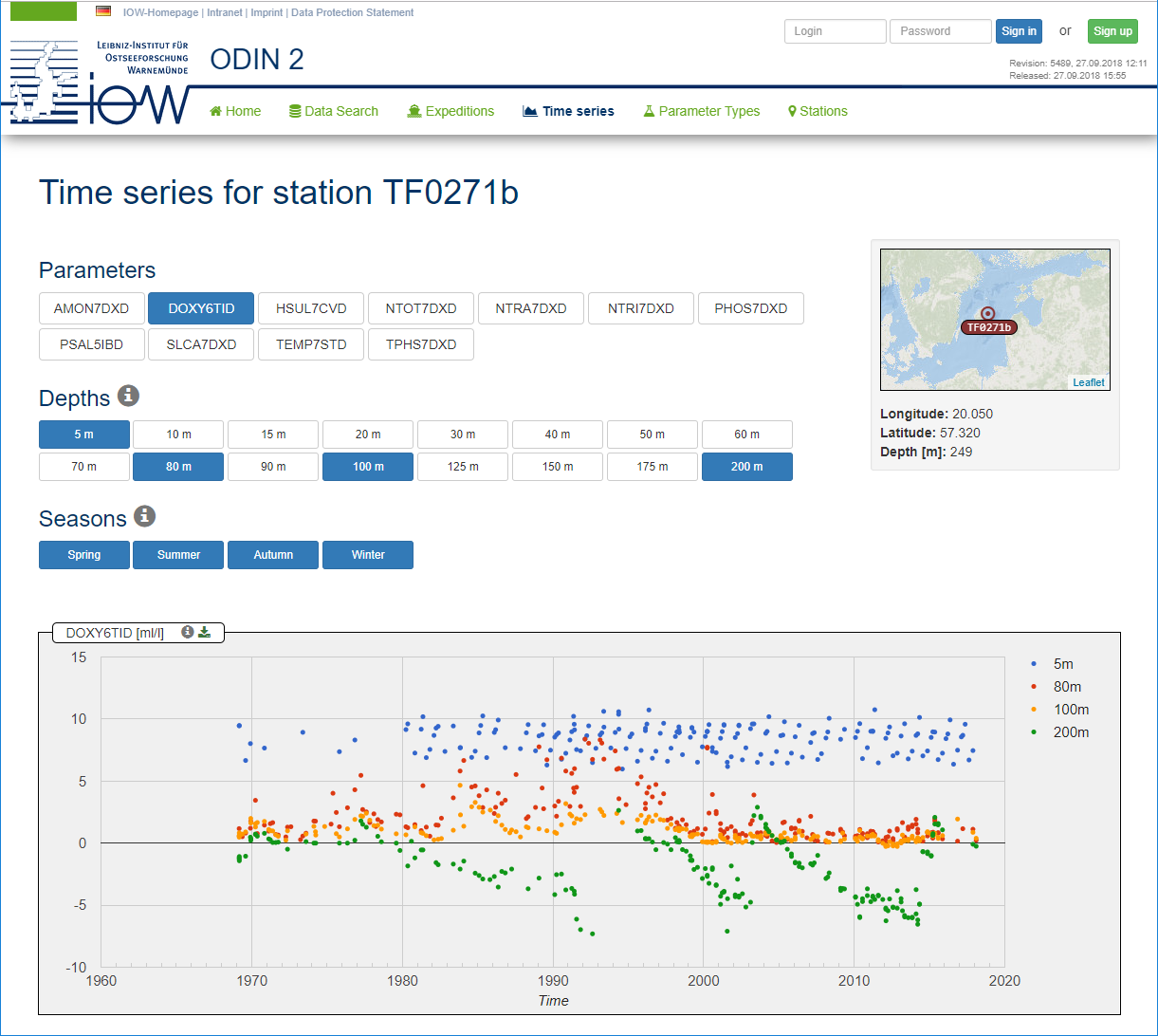Open the Stations navigation item
Image resolution: width=1158 pixels, height=1036 pixels.
pyautogui.click(x=818, y=111)
